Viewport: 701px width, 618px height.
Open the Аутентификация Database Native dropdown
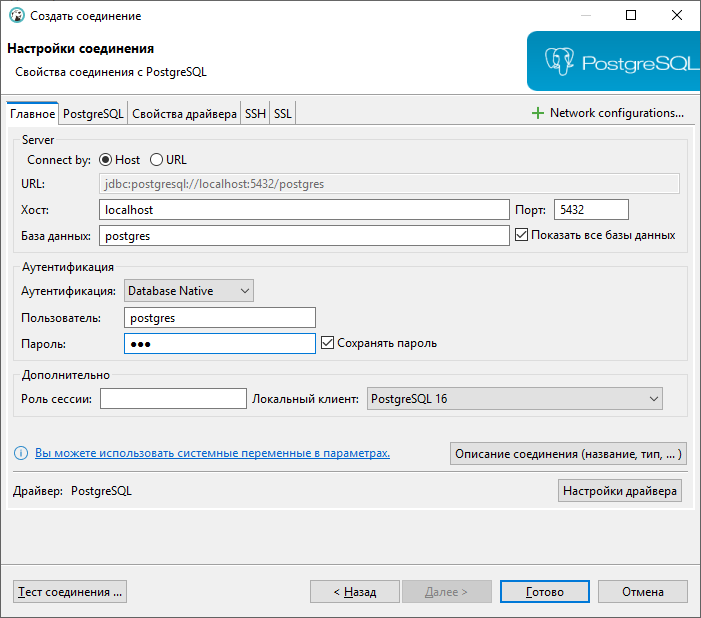[x=189, y=291]
